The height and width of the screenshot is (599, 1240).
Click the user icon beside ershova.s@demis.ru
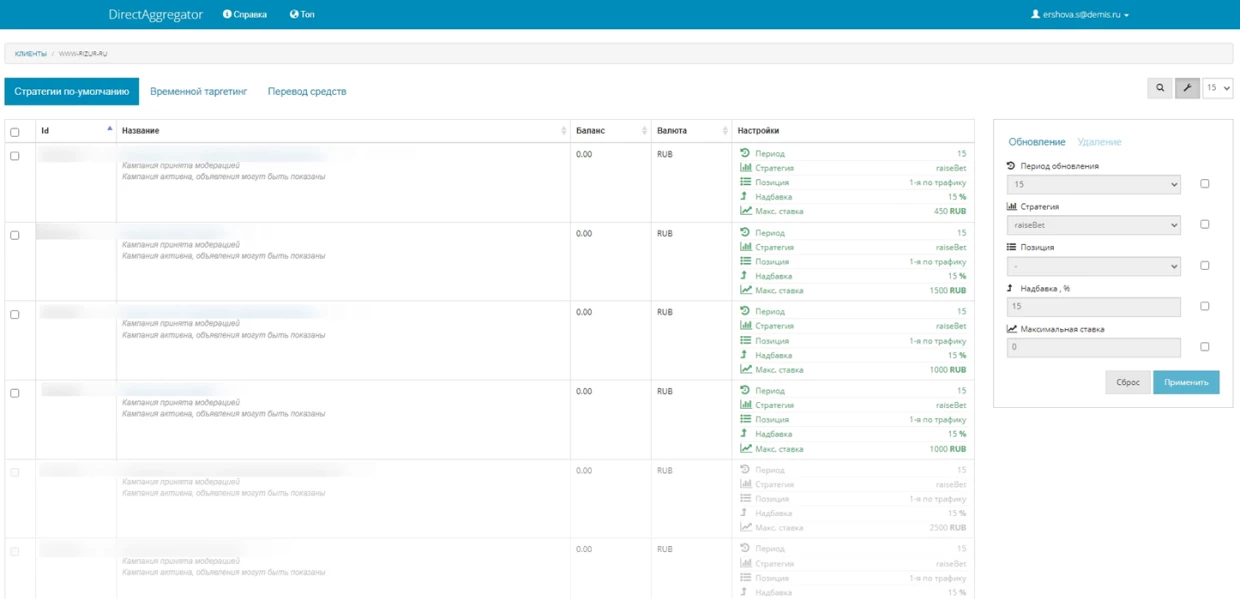(1035, 14)
